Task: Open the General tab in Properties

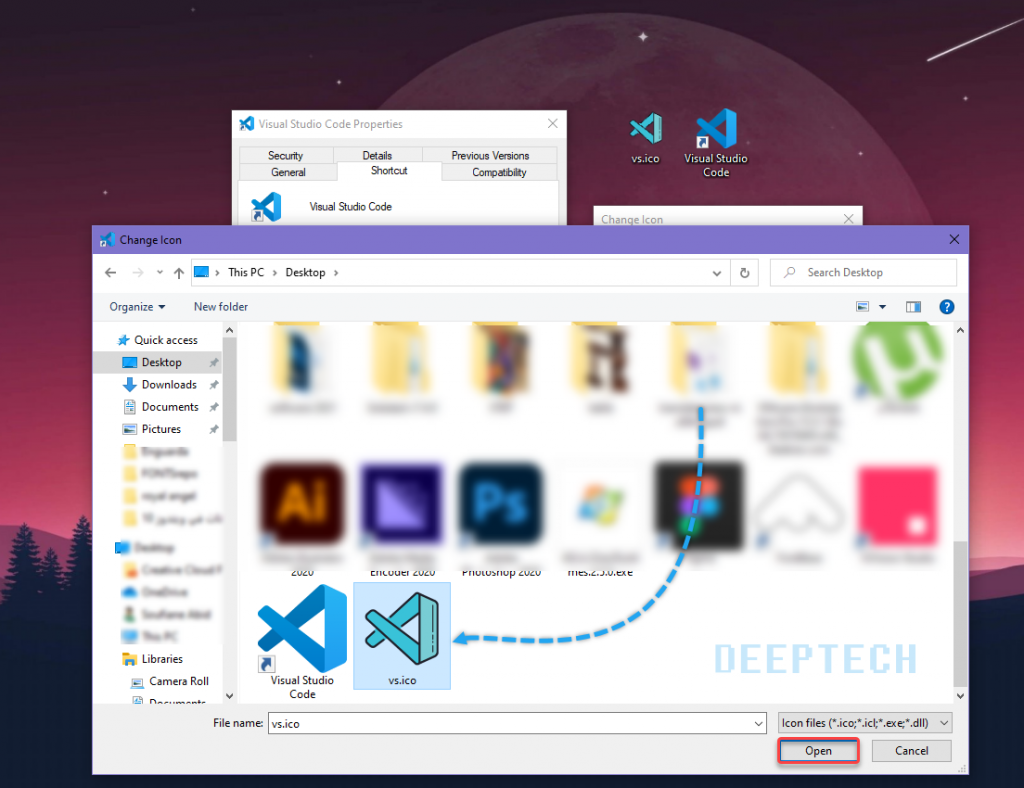Action: 288,172
